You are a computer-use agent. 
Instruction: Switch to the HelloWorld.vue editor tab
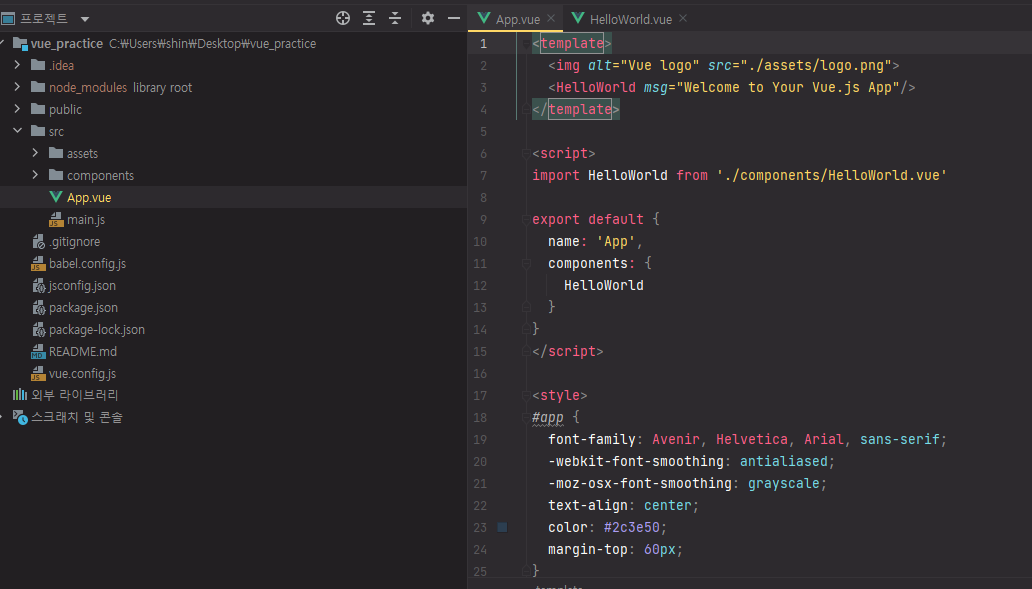tap(631, 19)
